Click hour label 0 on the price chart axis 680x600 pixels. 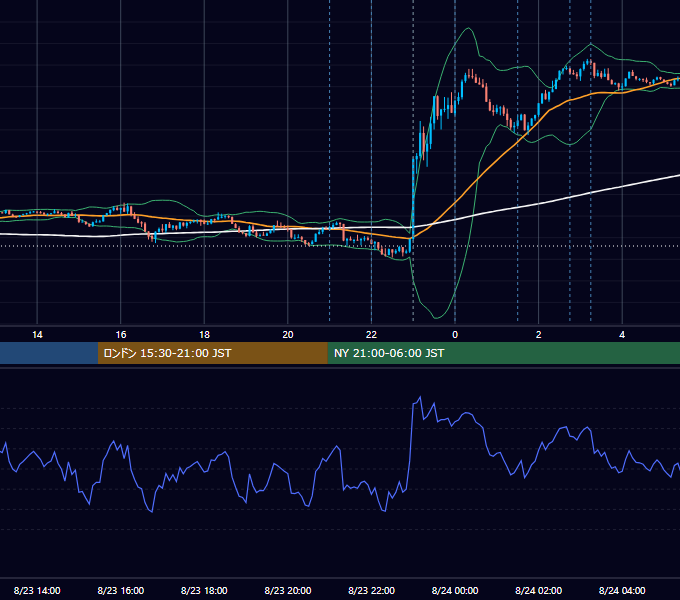click(x=455, y=335)
